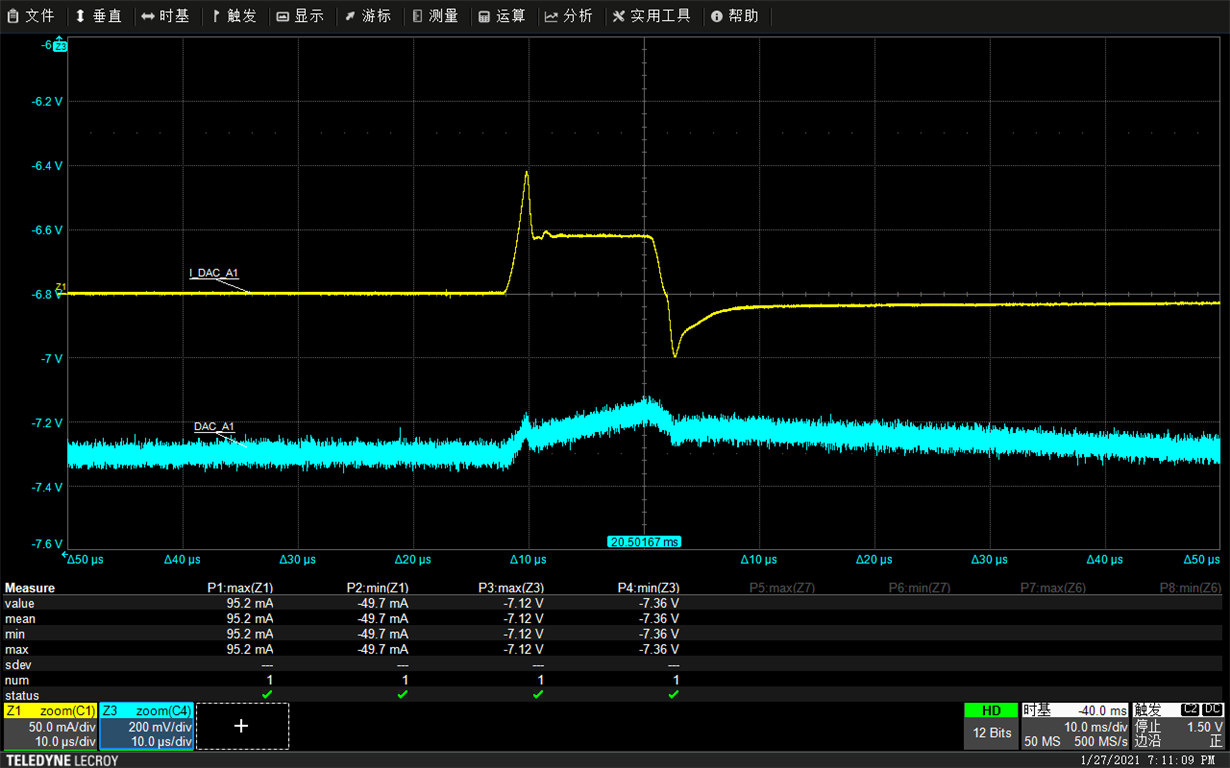The height and width of the screenshot is (768, 1230).
Task: Select the P3:max(Z3) measurement column header
Action: [x=509, y=588]
